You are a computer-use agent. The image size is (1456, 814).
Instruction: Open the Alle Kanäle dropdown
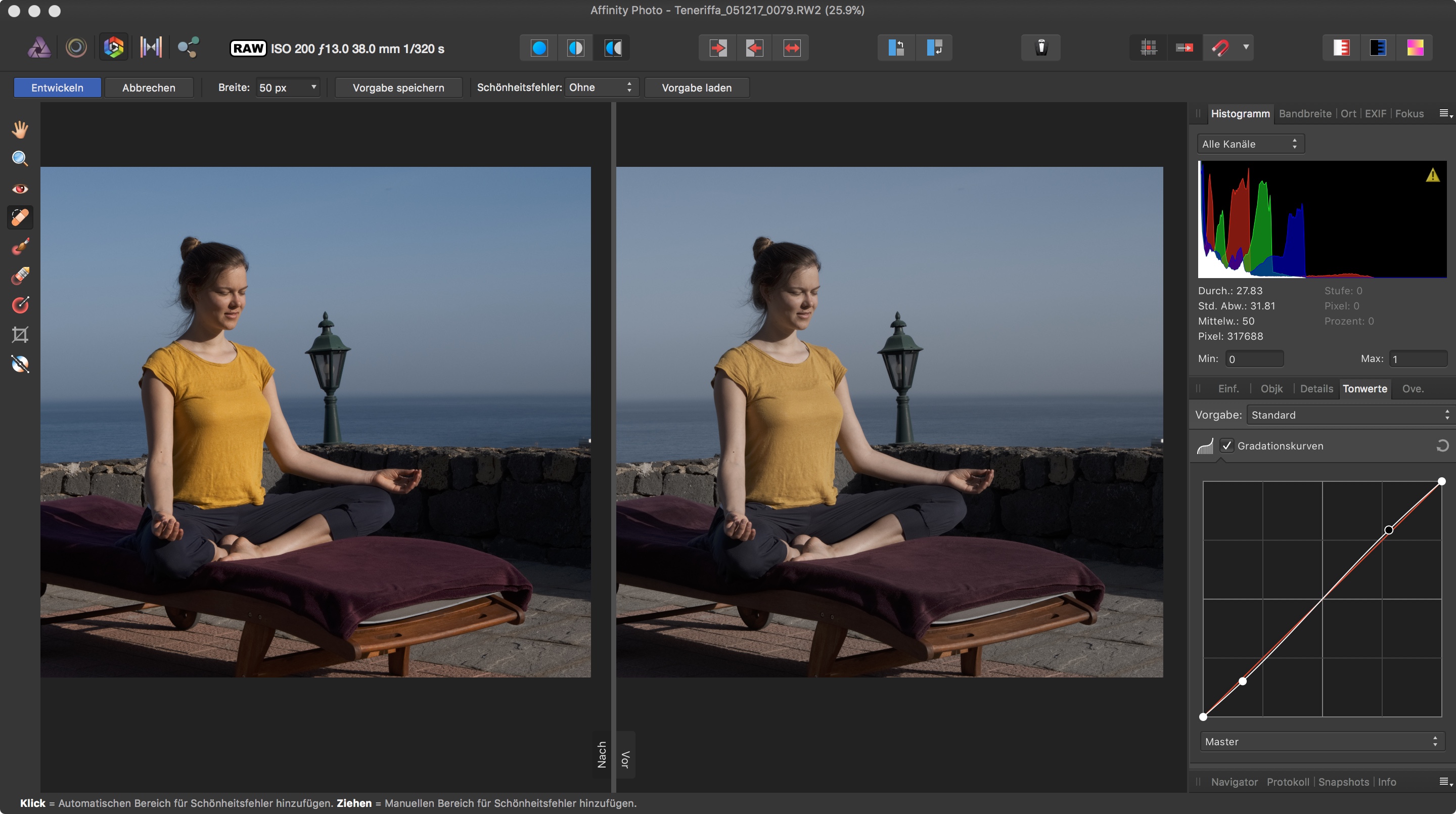1248,143
